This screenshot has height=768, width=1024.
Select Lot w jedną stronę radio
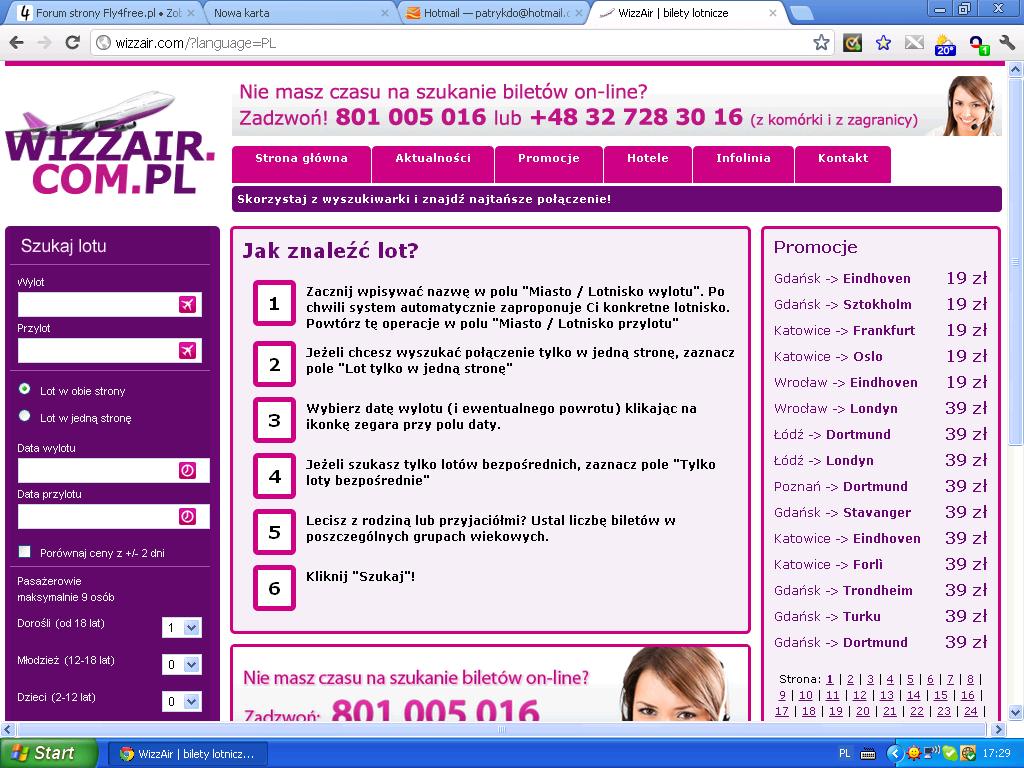click(25, 416)
